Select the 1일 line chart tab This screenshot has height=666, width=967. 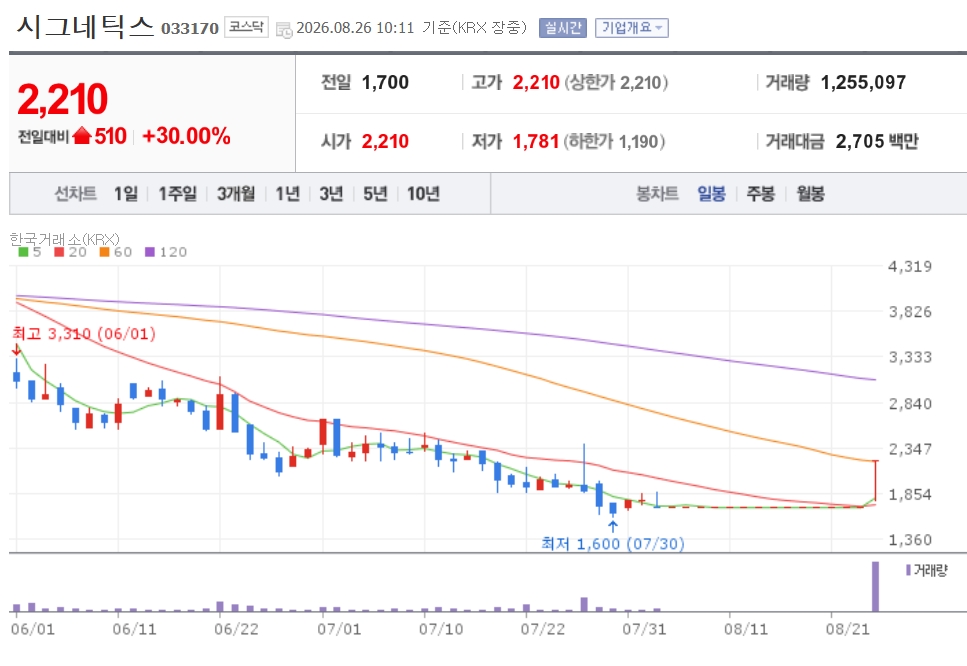pos(126,194)
